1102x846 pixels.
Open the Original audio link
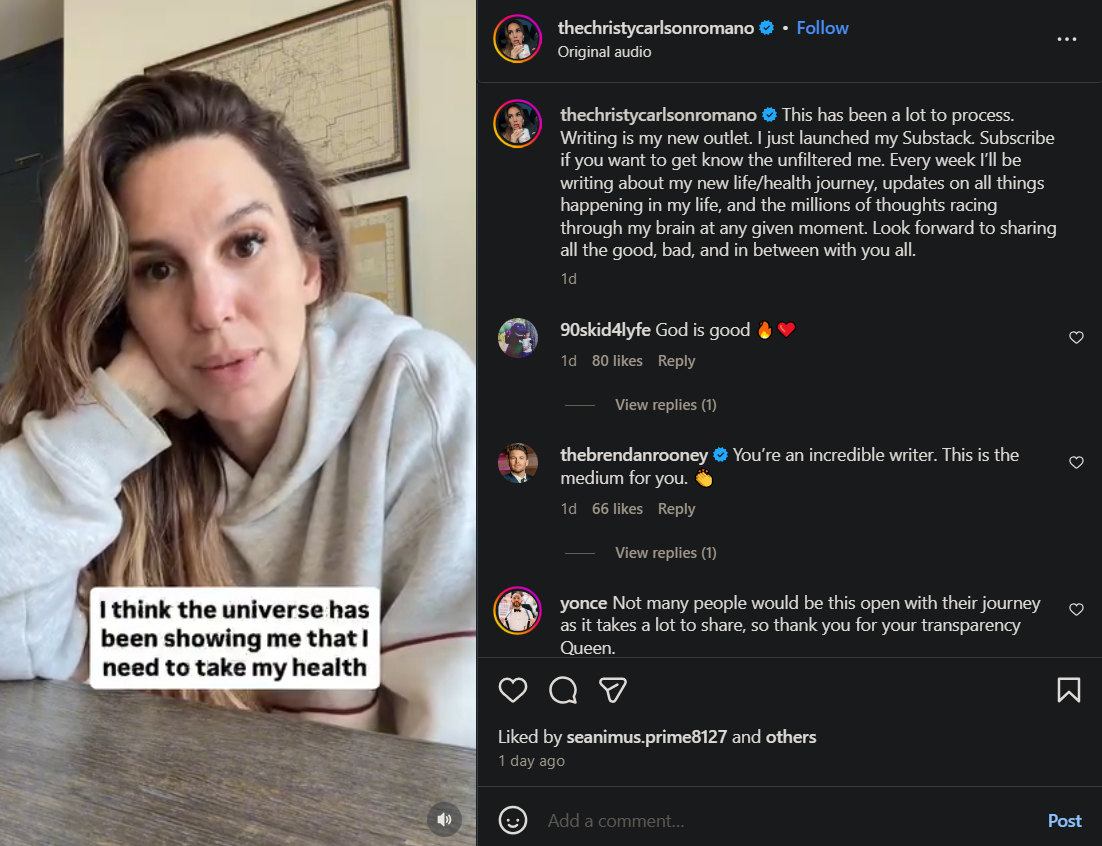[604, 52]
